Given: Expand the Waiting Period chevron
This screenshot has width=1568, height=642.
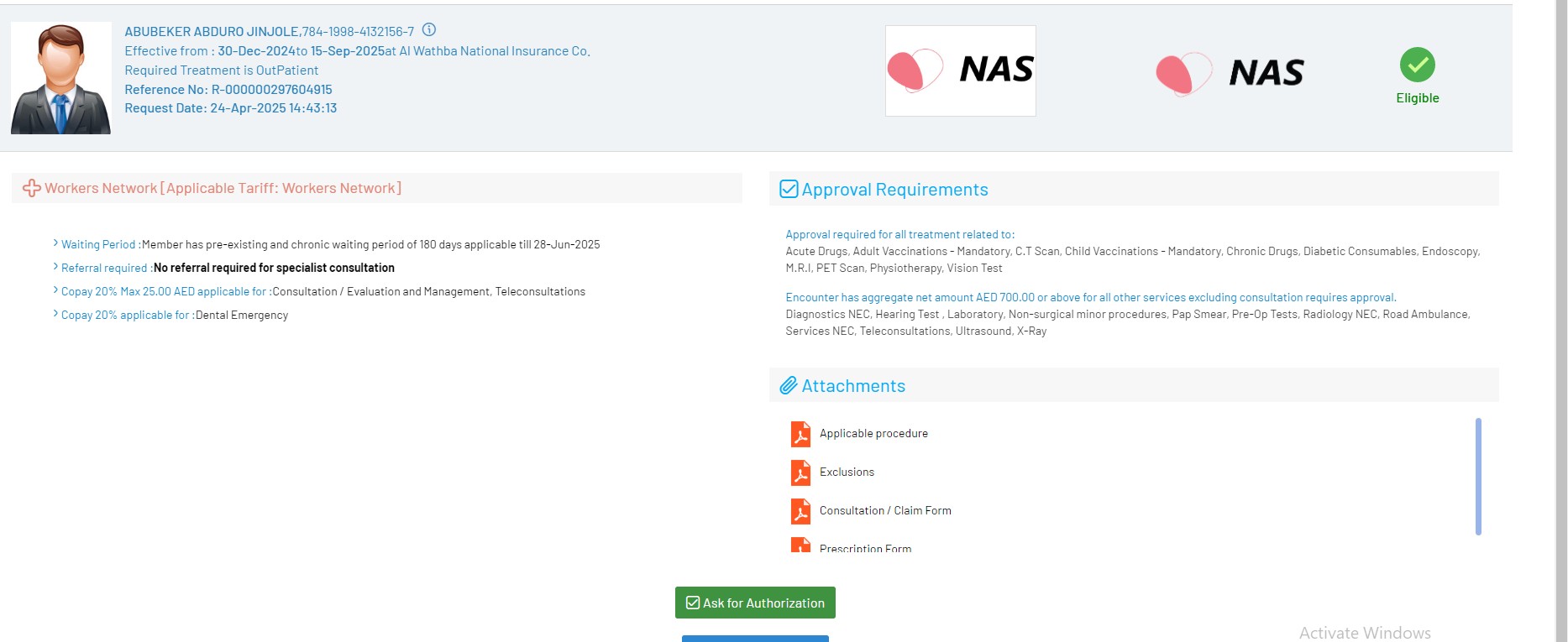Looking at the screenshot, I should point(55,243).
